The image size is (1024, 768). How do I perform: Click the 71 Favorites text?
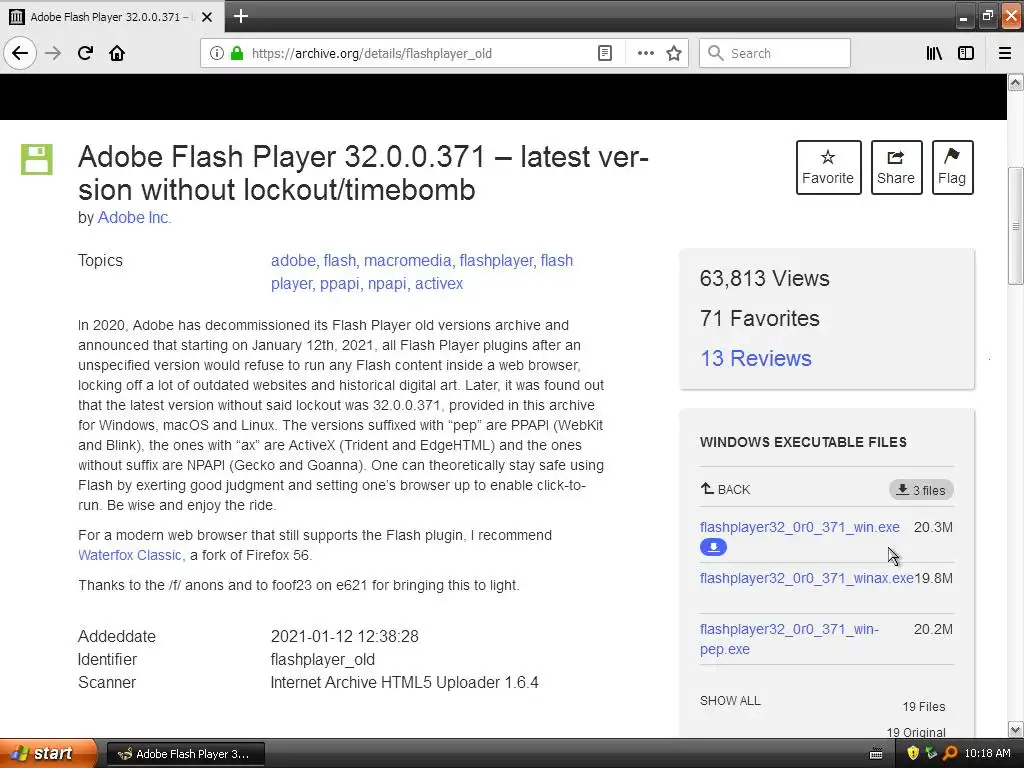[760, 318]
